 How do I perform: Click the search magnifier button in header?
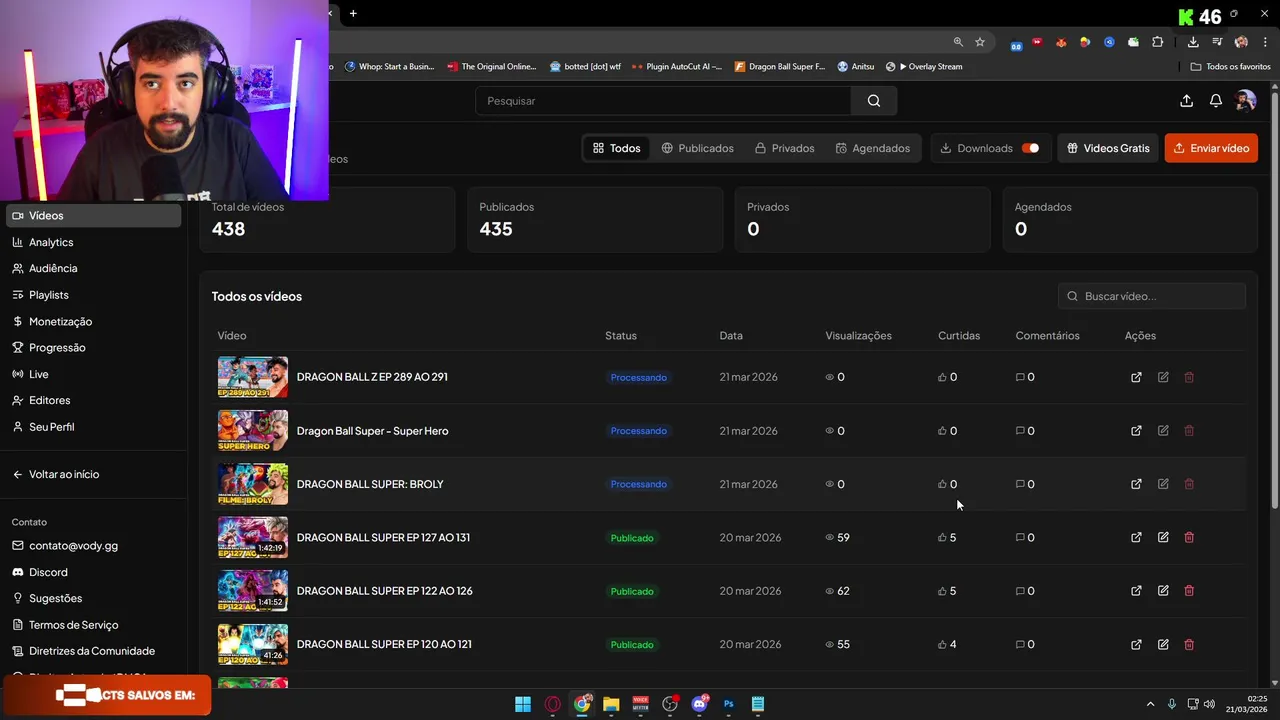pyautogui.click(x=874, y=101)
